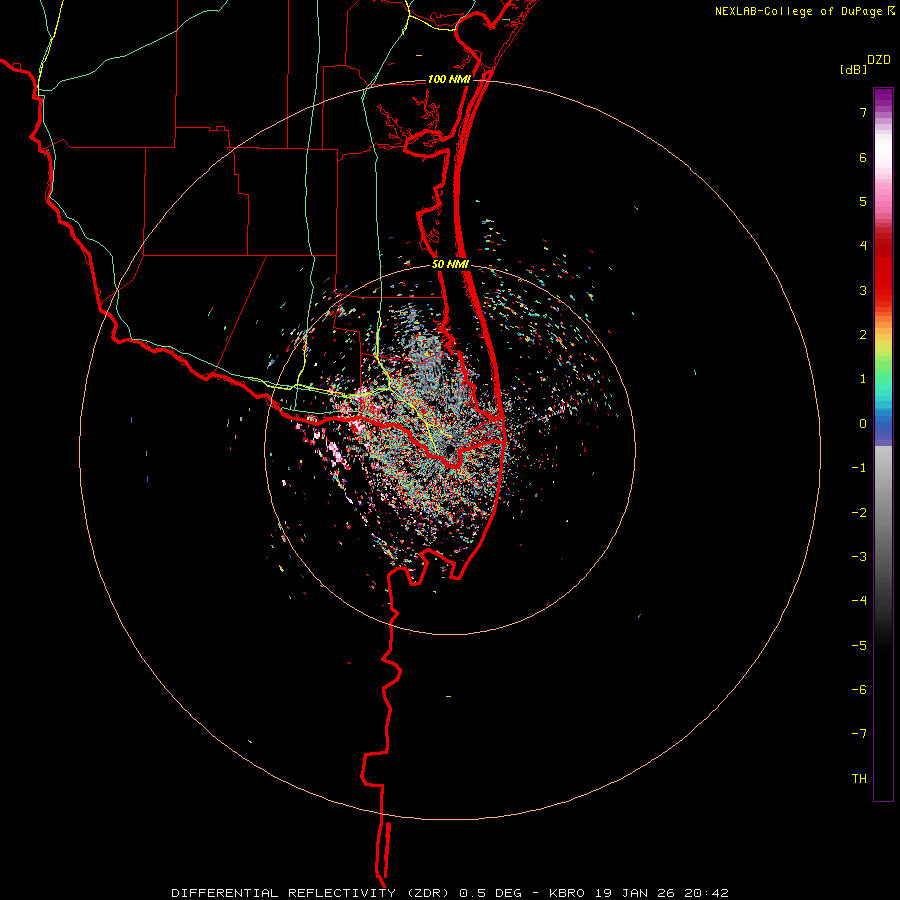Viewport: 900px width, 900px height.
Task: Click the -3 value on the color scale
Action: point(859,557)
